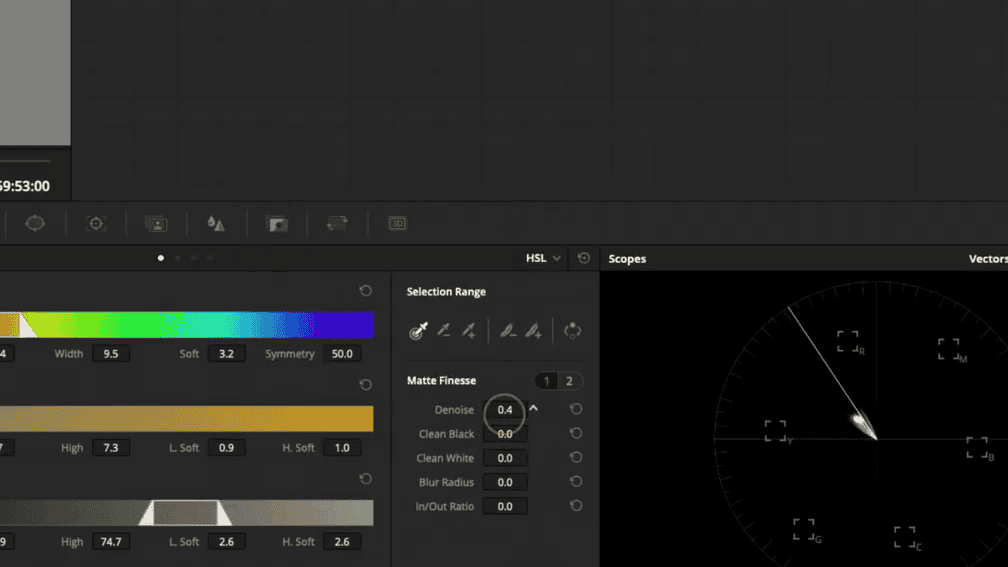Click the Matte Finesse heading

pyautogui.click(x=441, y=381)
